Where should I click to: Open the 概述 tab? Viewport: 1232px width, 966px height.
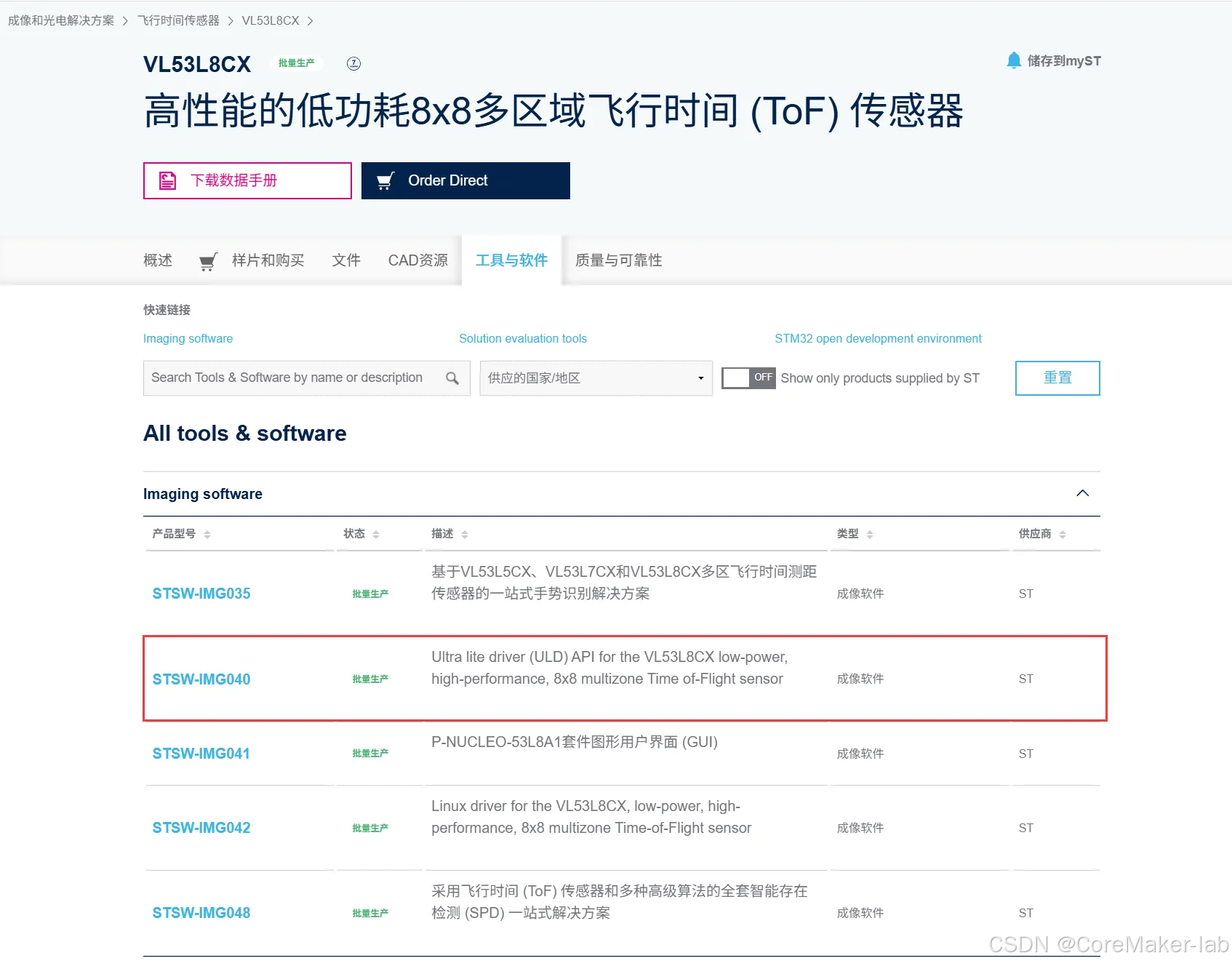click(x=158, y=260)
